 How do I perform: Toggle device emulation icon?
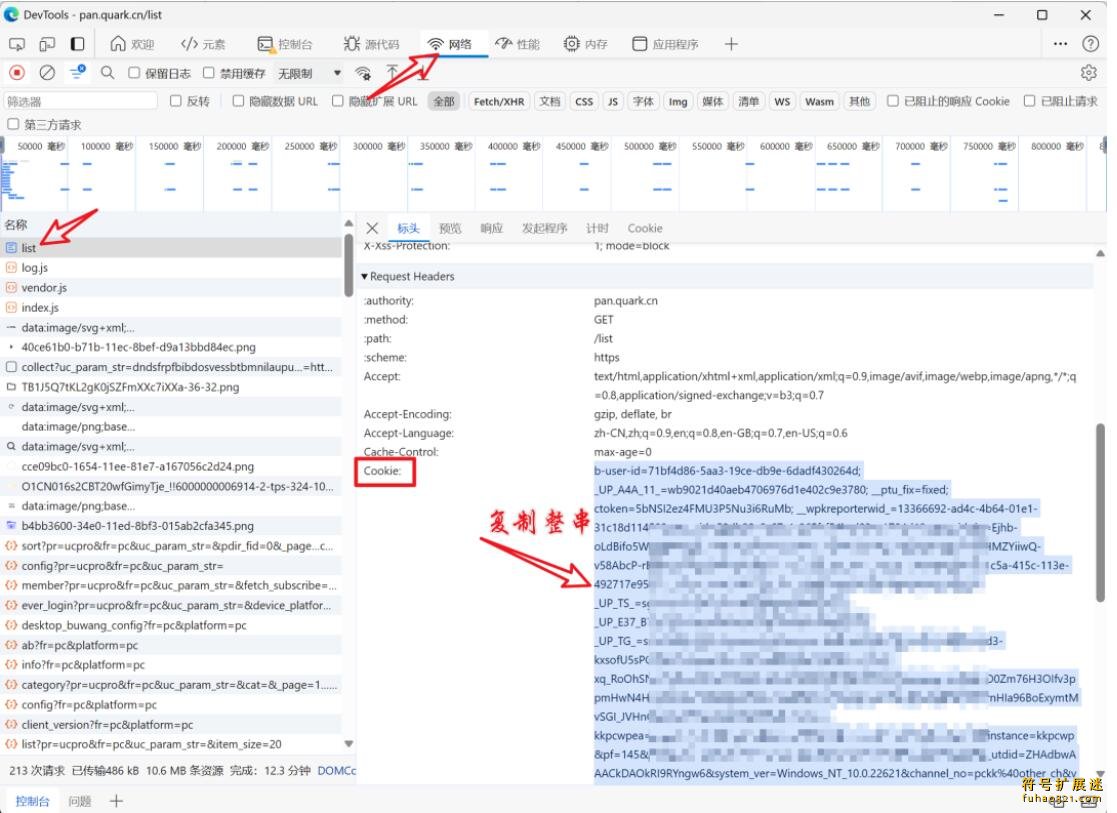point(47,44)
